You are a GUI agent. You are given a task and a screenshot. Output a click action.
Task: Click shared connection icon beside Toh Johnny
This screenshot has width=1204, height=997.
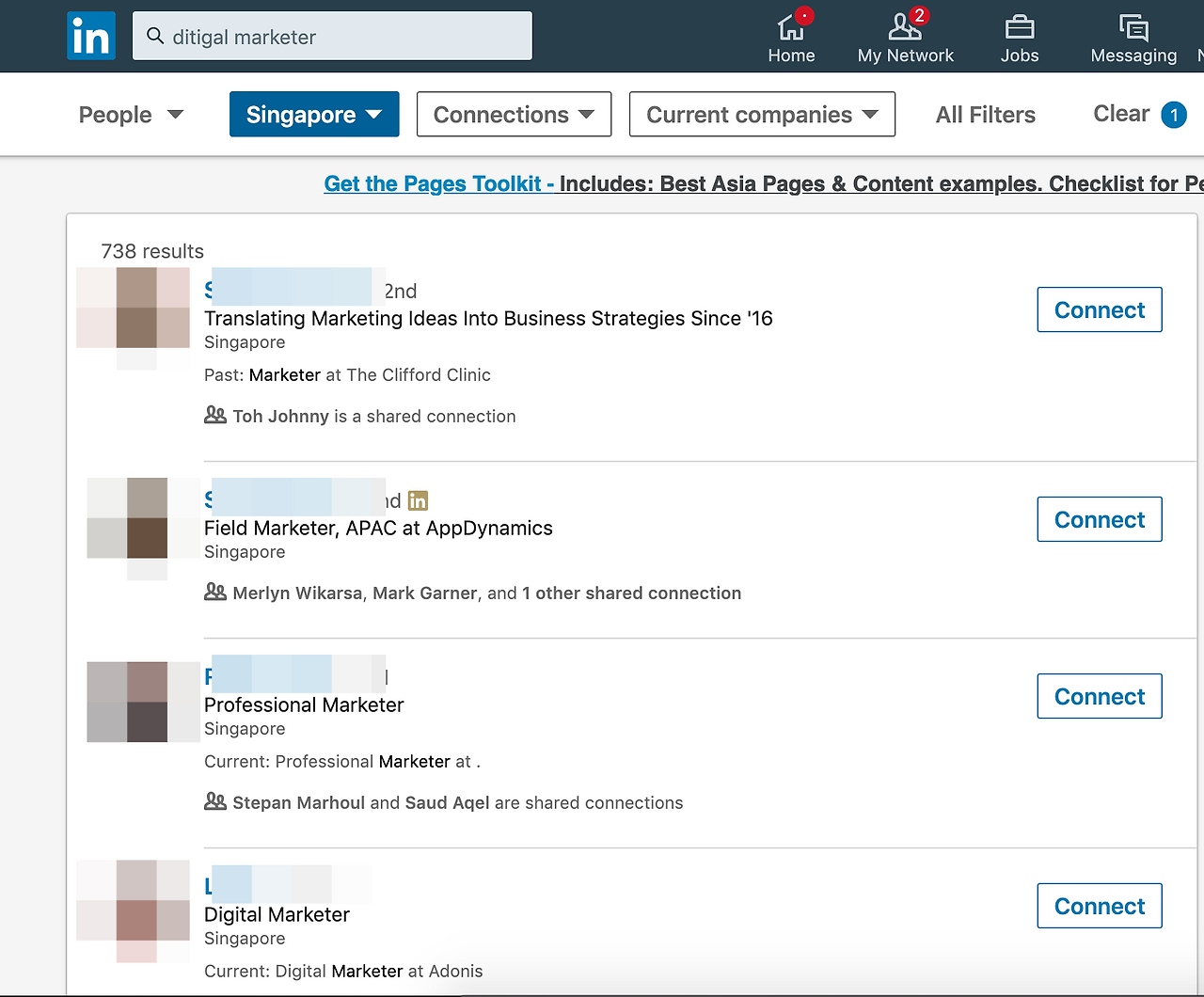pyautogui.click(x=215, y=415)
